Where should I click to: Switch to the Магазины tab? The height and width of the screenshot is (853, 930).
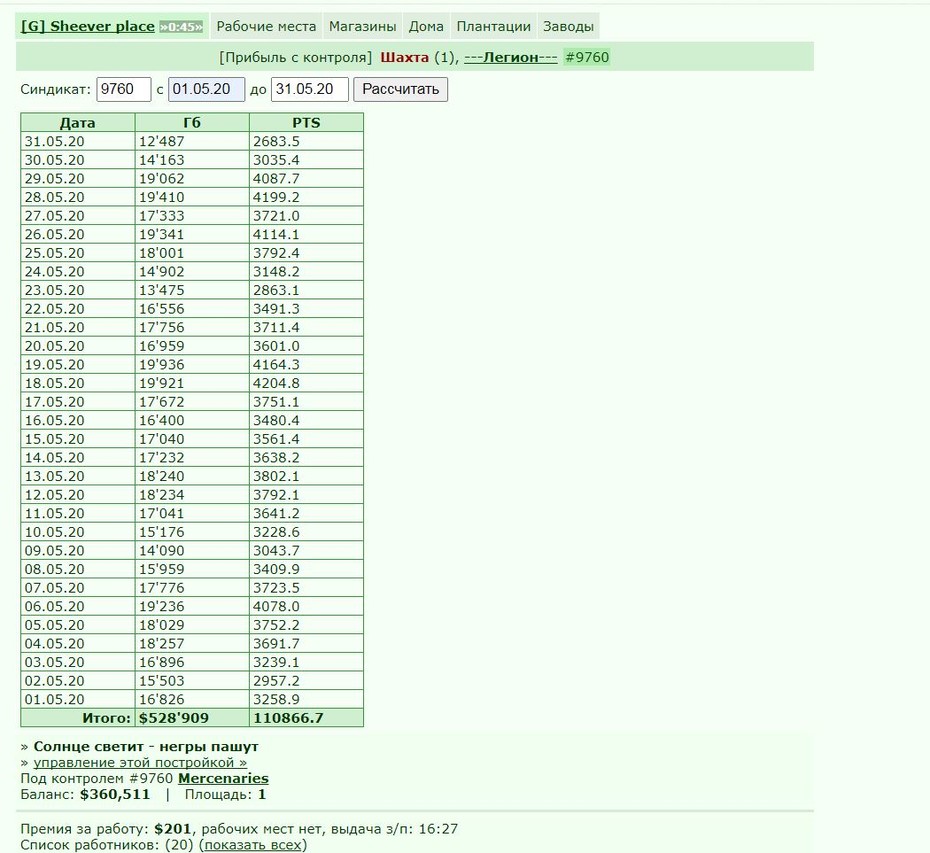[x=362, y=27]
